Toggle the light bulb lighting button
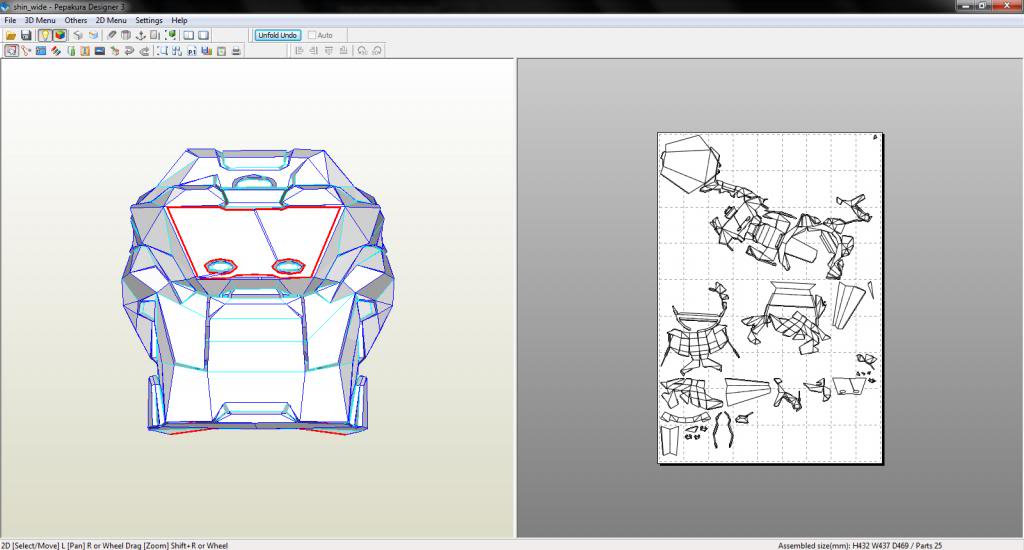Screen dimensions: 1024x550 click(45, 35)
